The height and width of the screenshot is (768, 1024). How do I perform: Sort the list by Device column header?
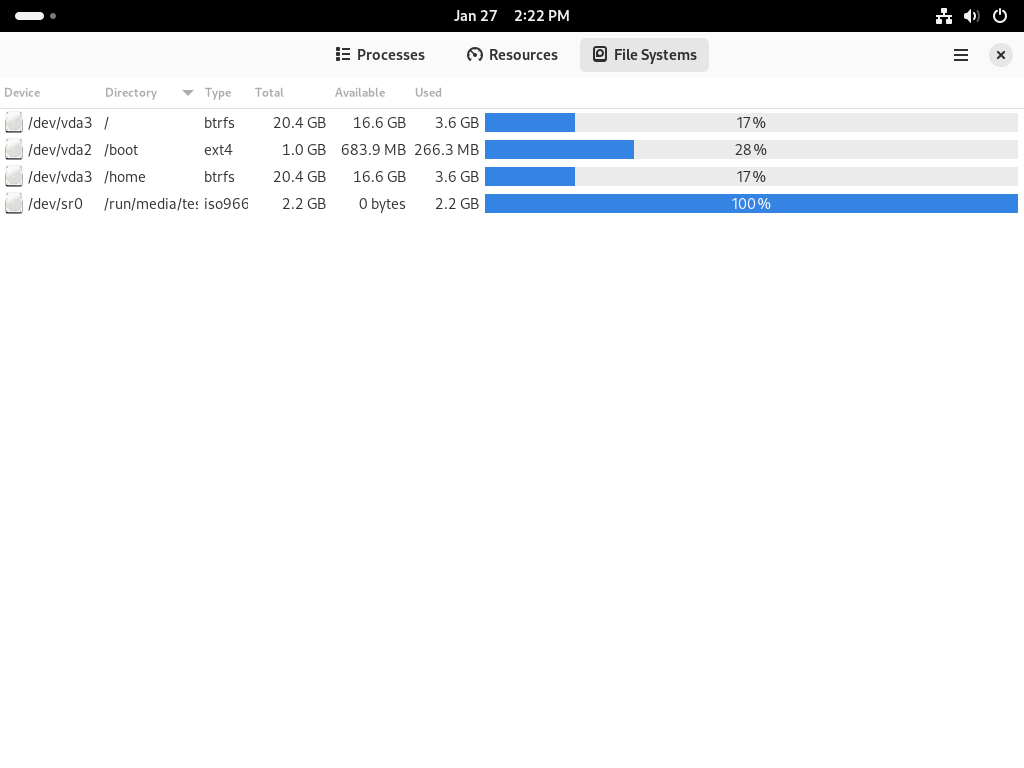[22, 93]
